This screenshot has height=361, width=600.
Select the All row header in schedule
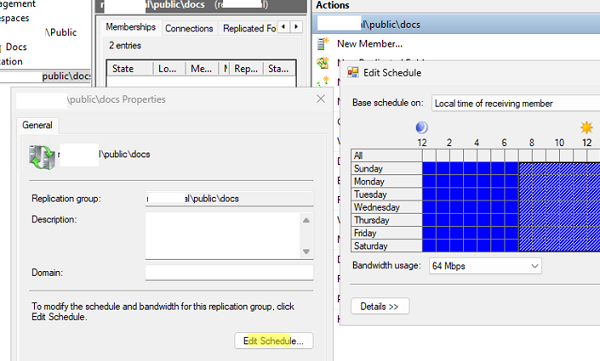click(x=386, y=155)
